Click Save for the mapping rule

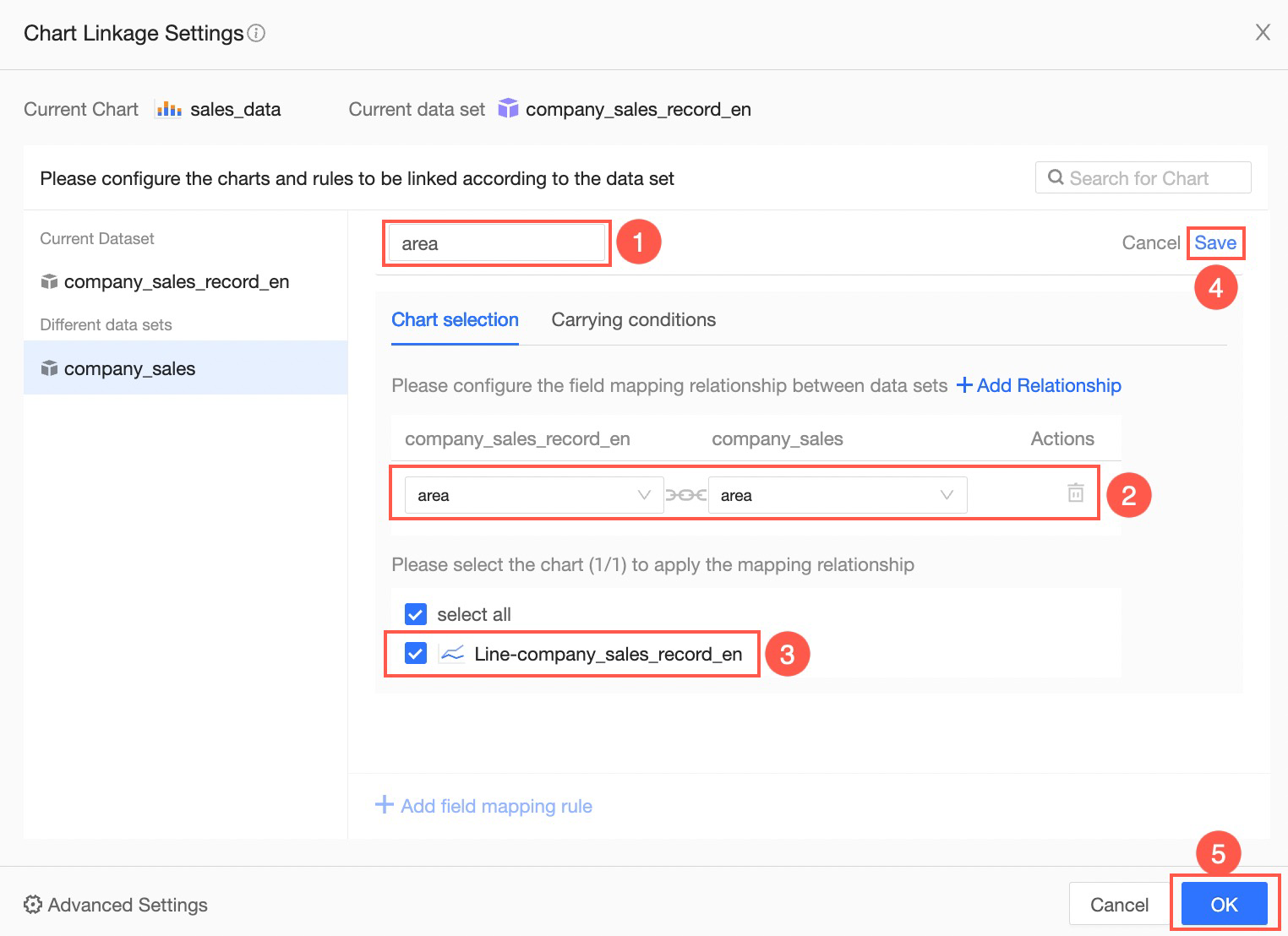point(1214,243)
